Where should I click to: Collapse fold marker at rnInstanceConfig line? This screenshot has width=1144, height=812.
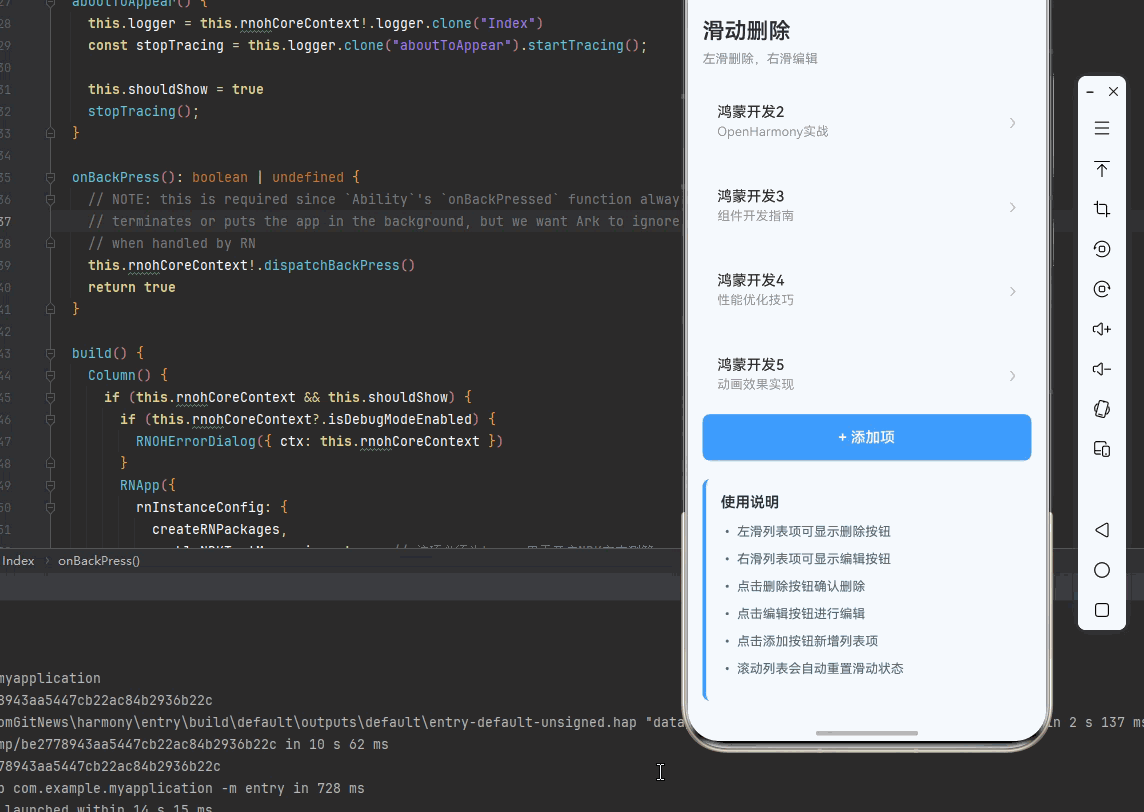50,507
